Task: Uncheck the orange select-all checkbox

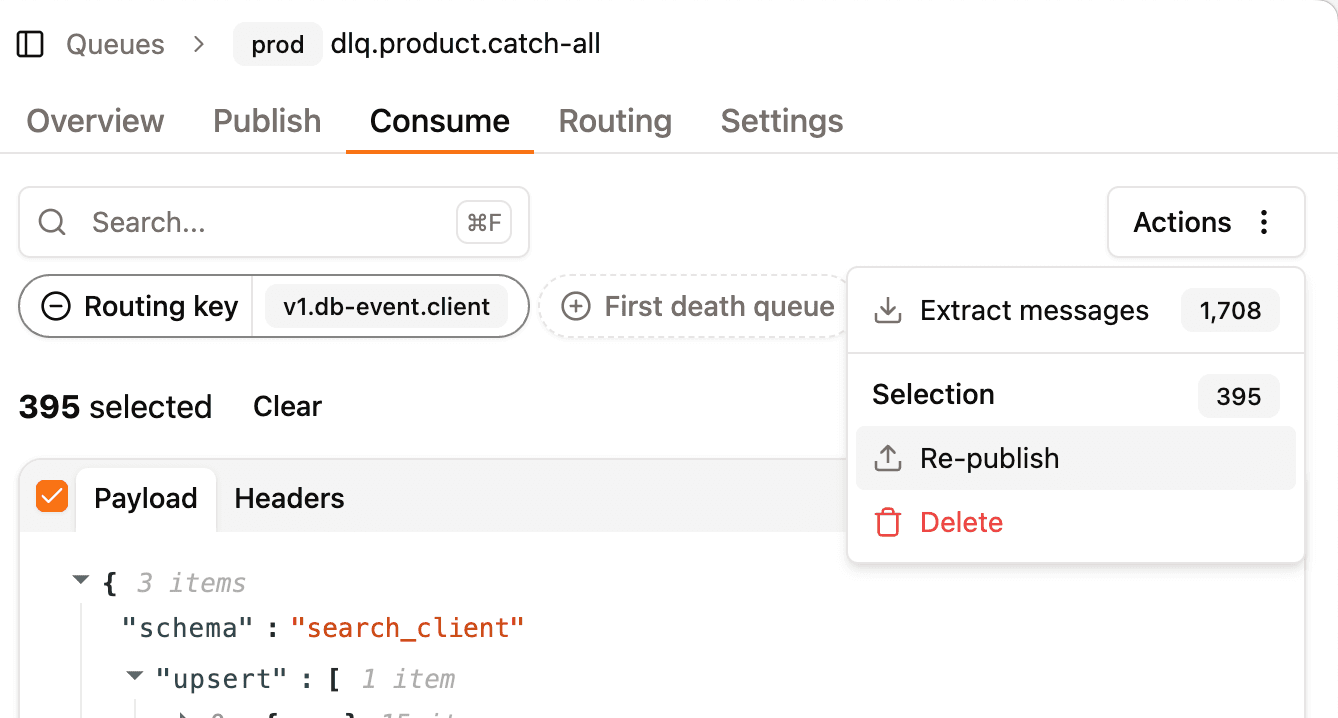Action: (51, 496)
